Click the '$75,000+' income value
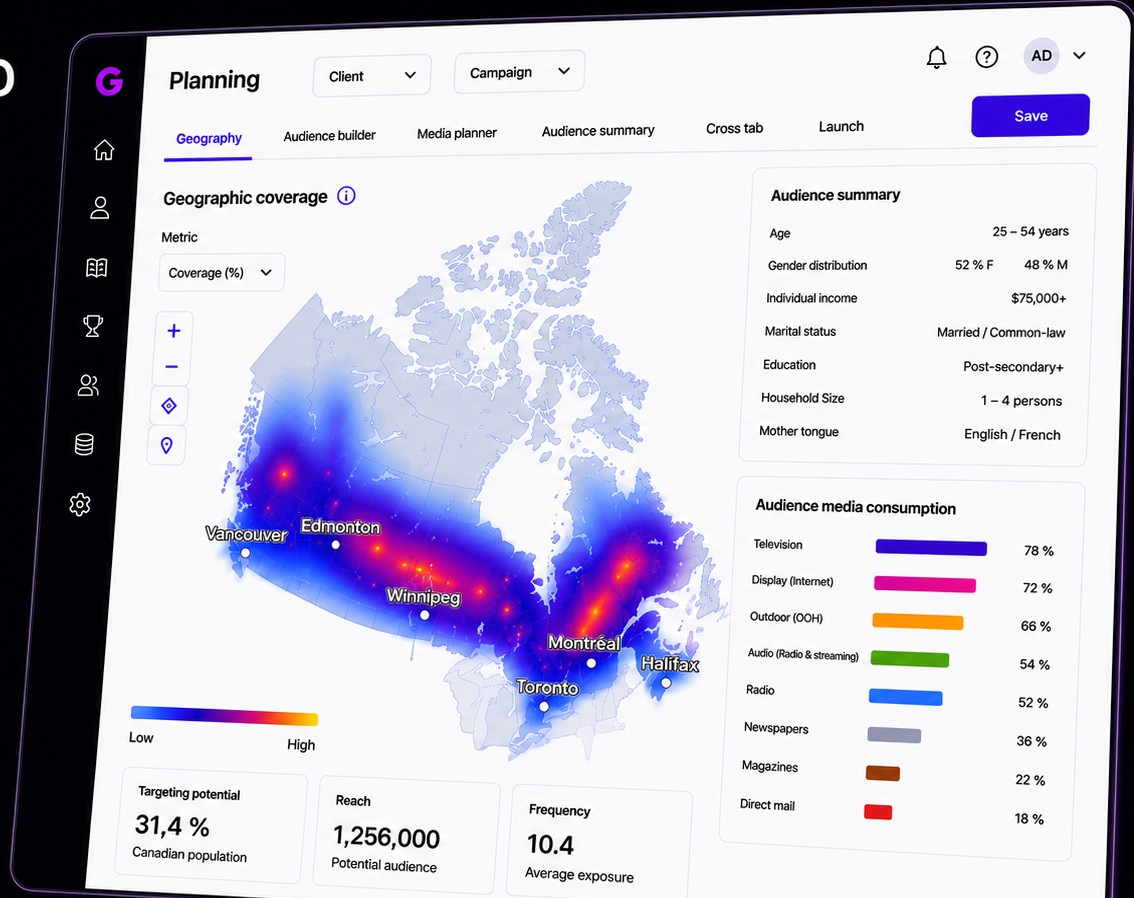The width and height of the screenshot is (1134, 898). (1039, 298)
